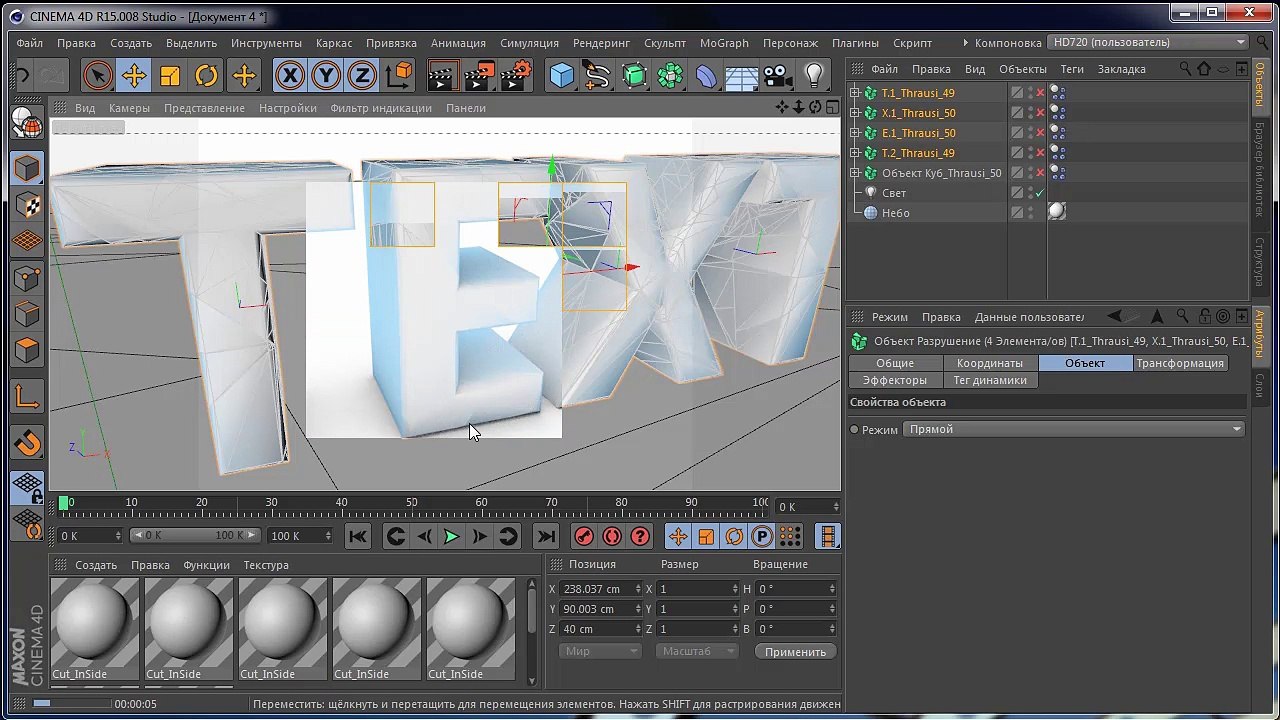Switch to Texture mode checkerboard icon

click(27, 205)
